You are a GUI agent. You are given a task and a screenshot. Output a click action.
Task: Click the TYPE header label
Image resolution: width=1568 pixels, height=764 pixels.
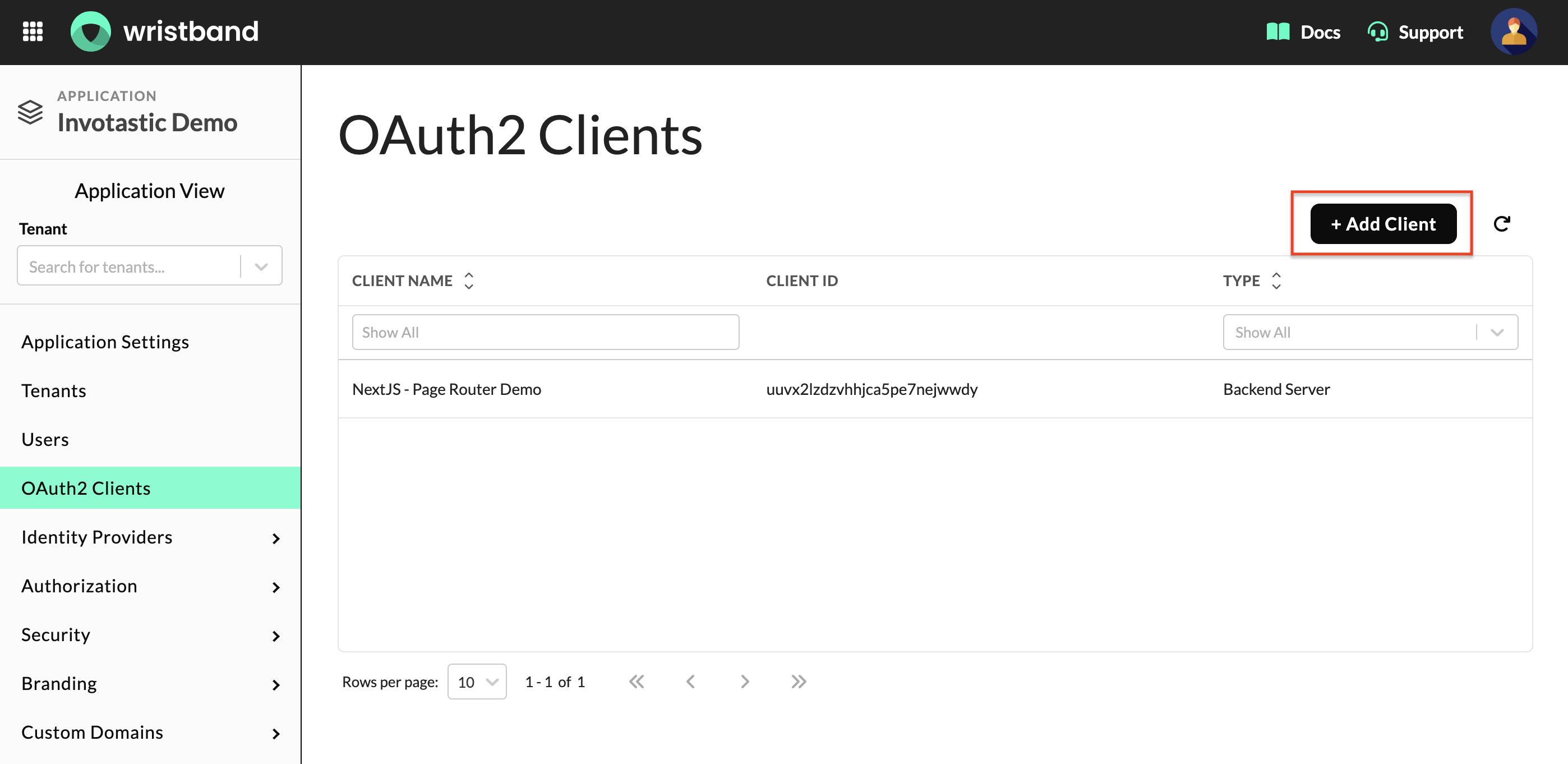(x=1241, y=280)
